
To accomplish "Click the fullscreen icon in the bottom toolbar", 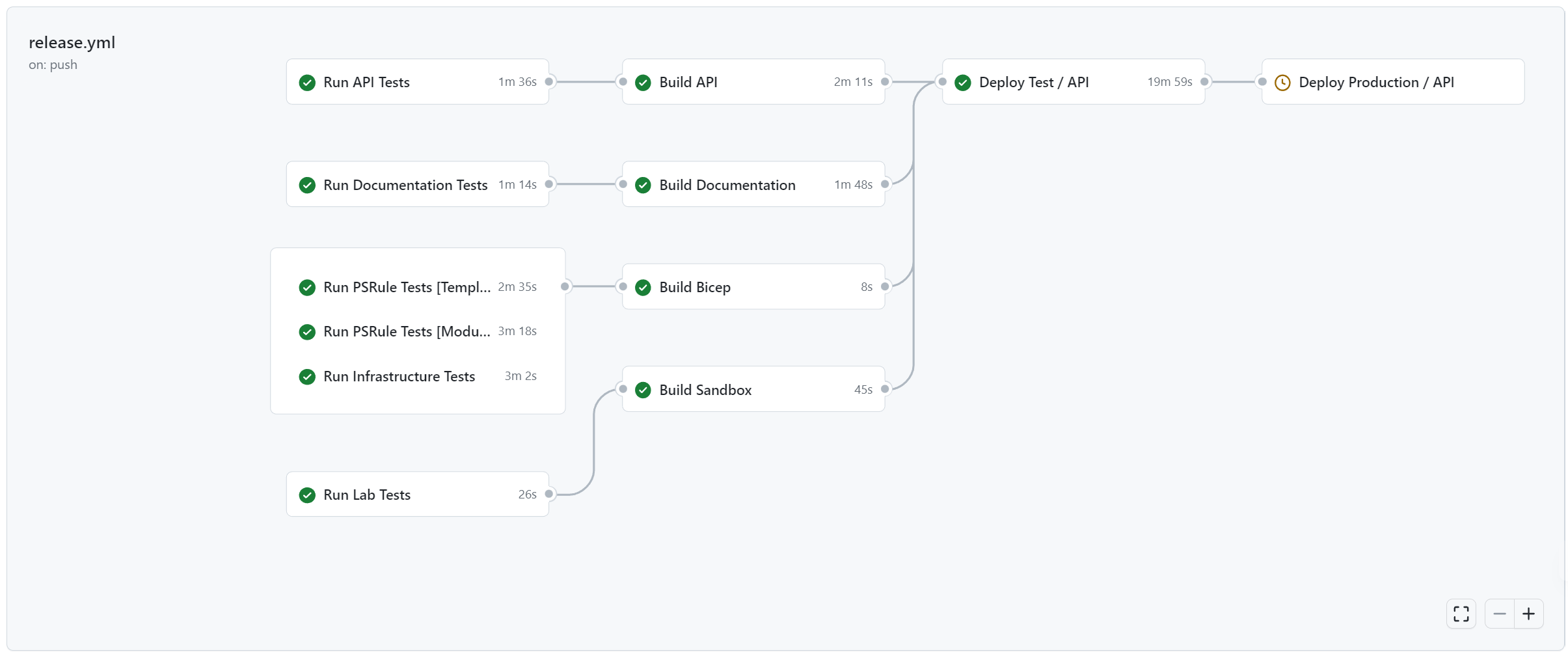I will click(1460, 613).
